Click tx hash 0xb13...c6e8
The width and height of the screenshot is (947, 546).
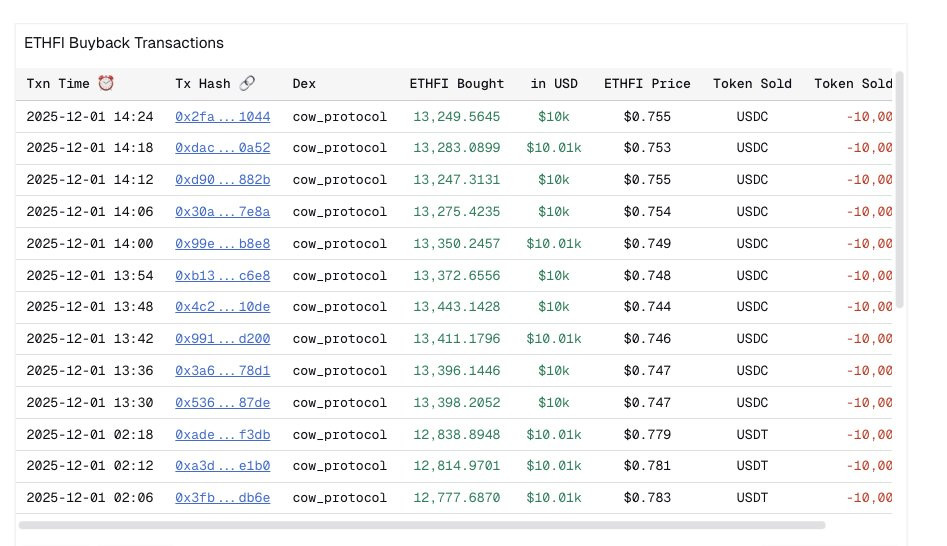coord(222,275)
